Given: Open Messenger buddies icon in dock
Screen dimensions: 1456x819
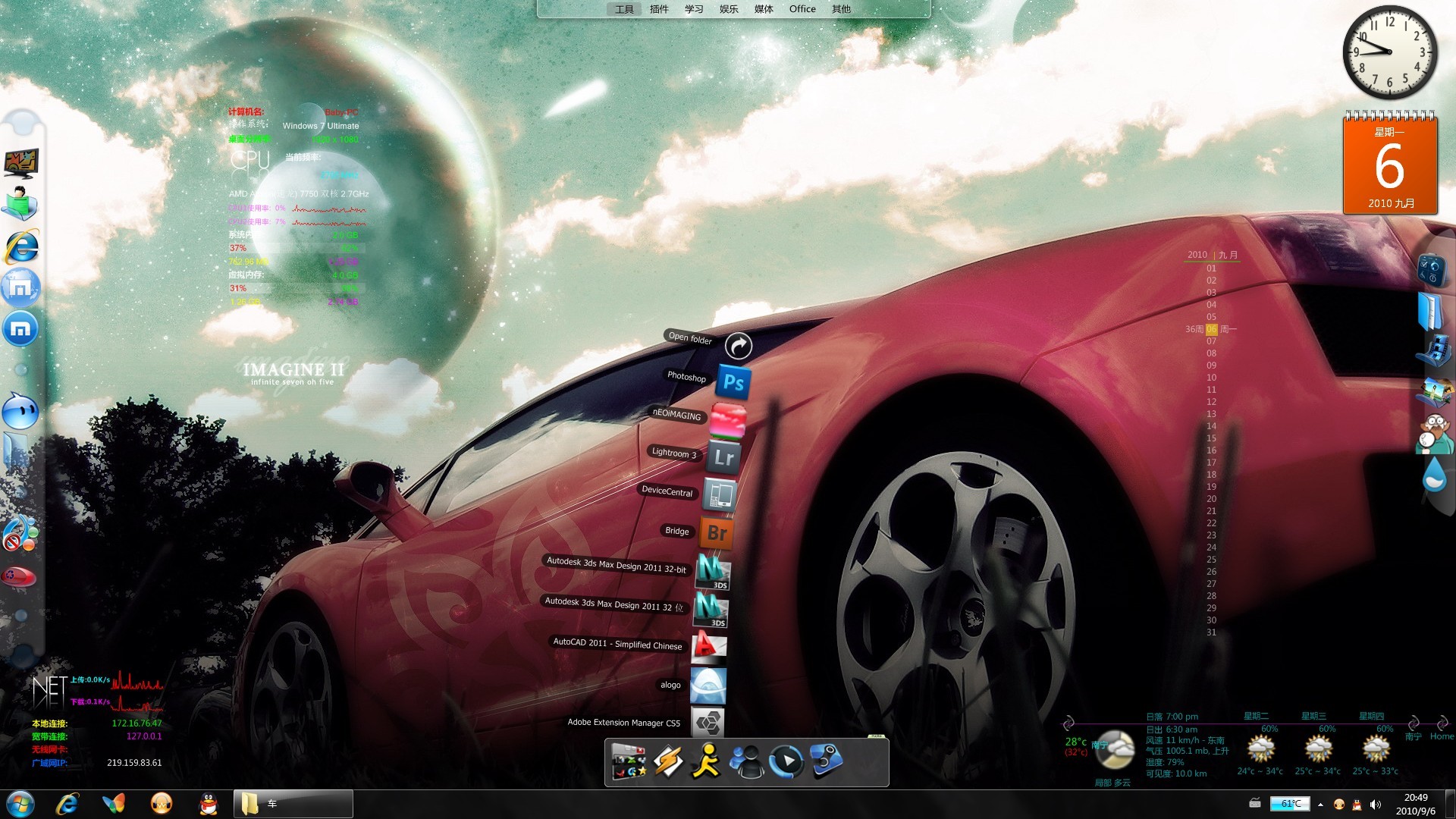Looking at the screenshot, I should click(x=746, y=761).
